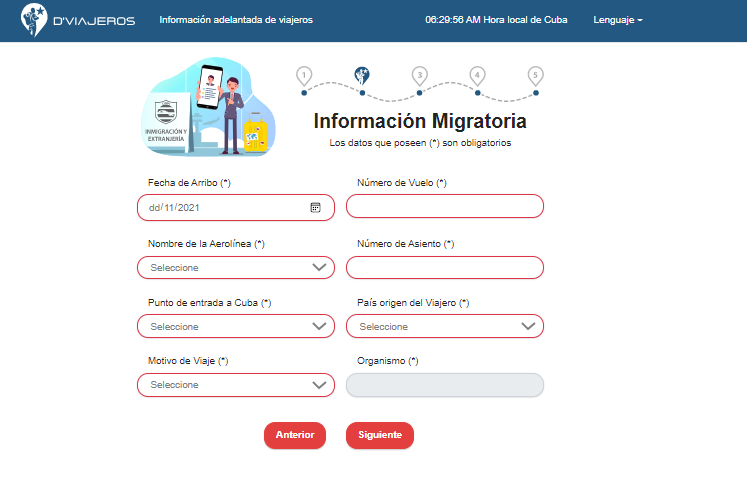Open País origen del Viajero dropdown

point(445,327)
